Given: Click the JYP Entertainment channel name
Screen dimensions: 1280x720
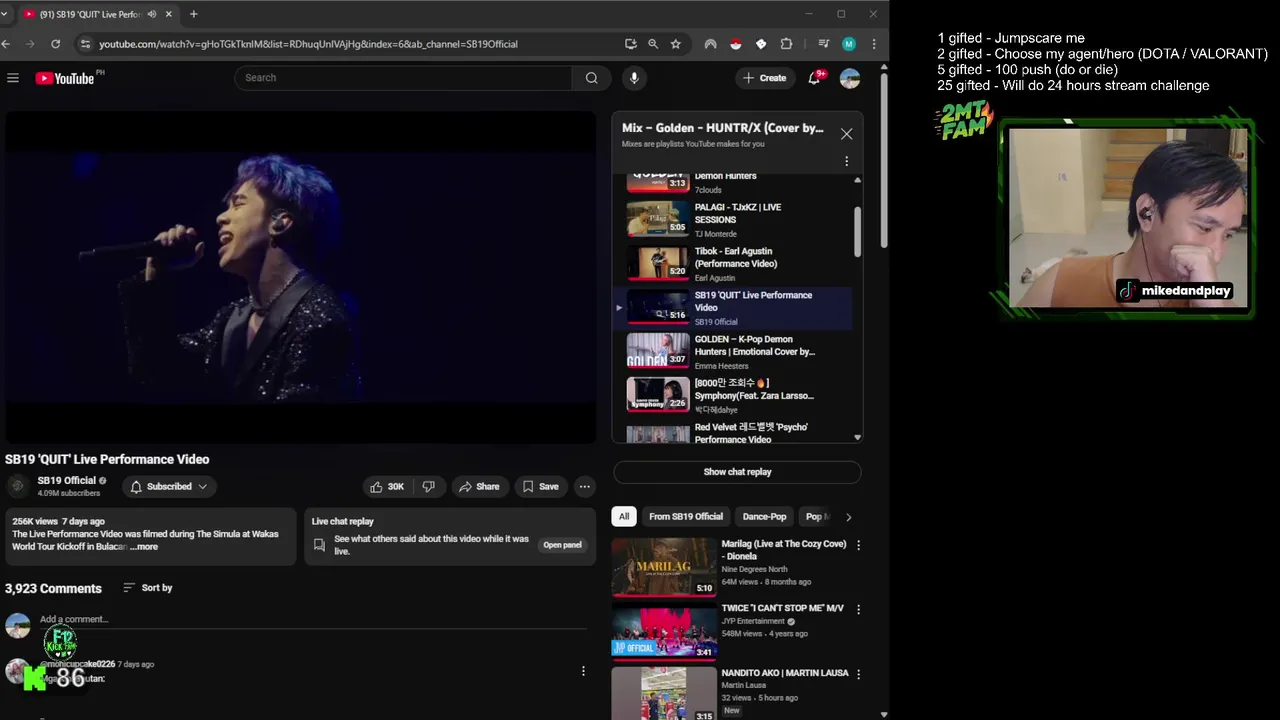Looking at the screenshot, I should (753, 621).
